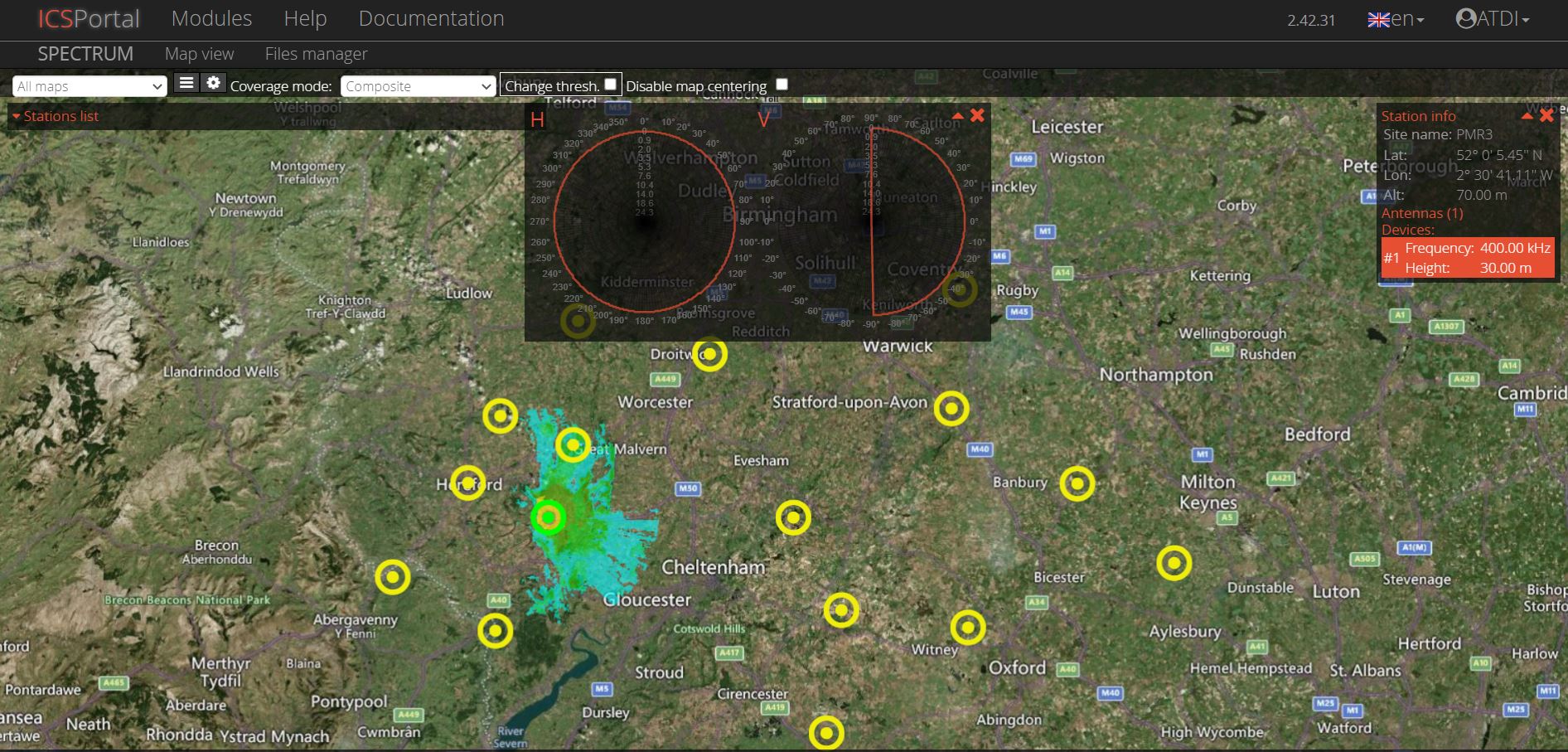Click the vertical antenna pattern diagram
Viewport: 1568px width, 752px height.
point(872,221)
